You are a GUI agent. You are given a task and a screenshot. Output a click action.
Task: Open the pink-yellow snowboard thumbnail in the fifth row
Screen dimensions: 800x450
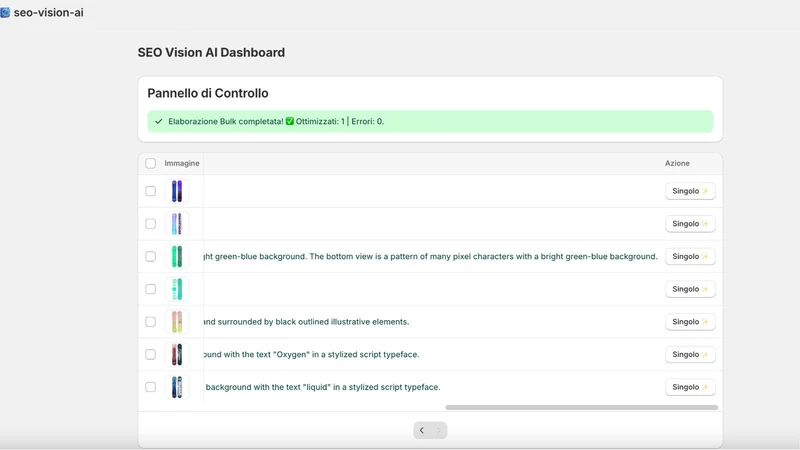pos(177,321)
